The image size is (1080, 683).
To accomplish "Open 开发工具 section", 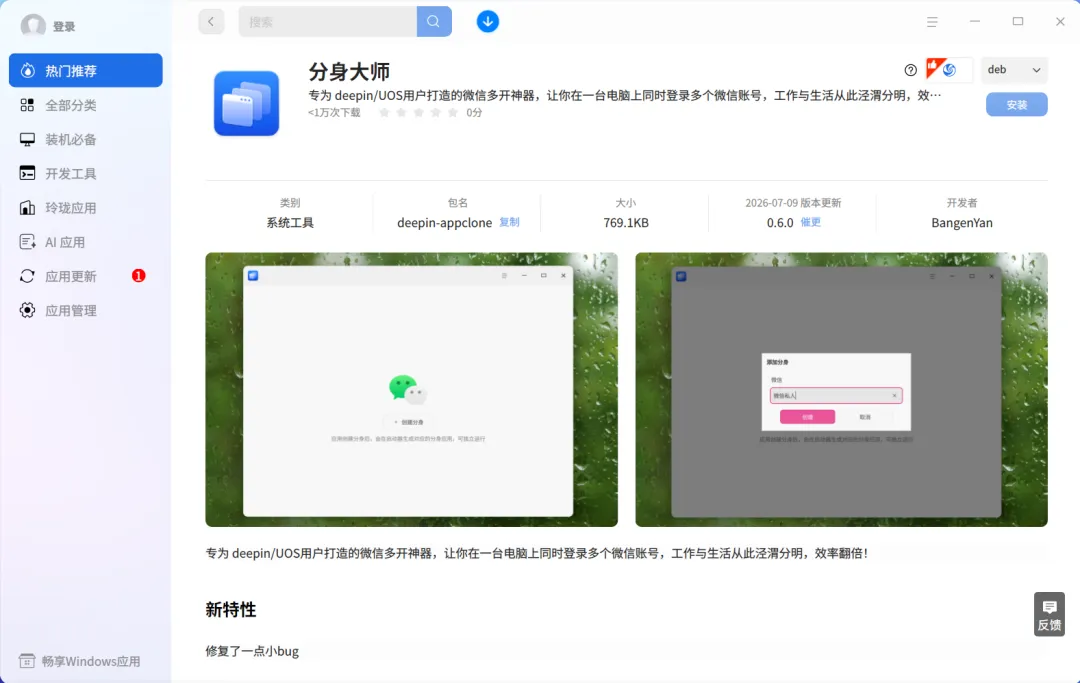I will 85,174.
